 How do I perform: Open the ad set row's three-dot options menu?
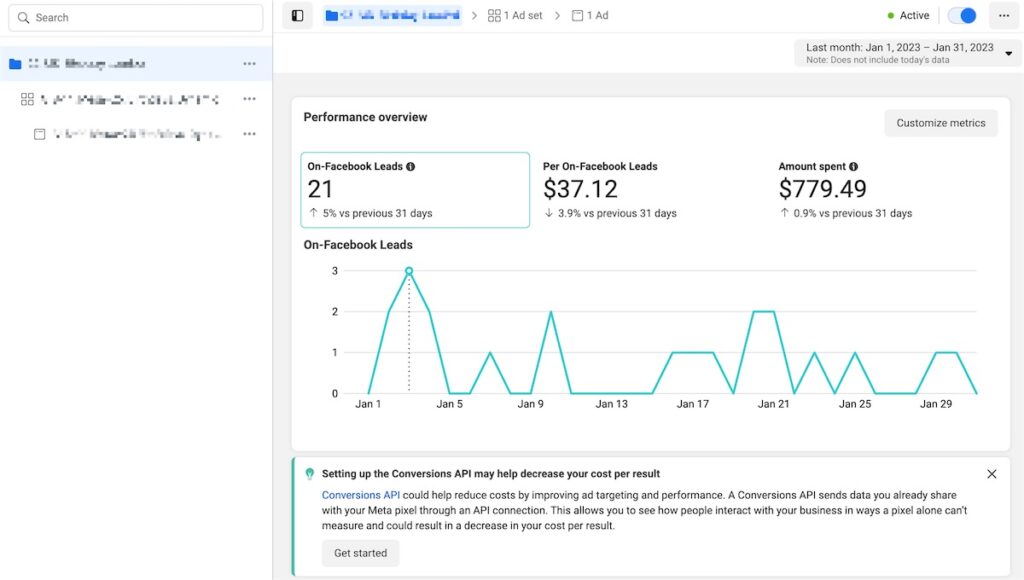249,99
